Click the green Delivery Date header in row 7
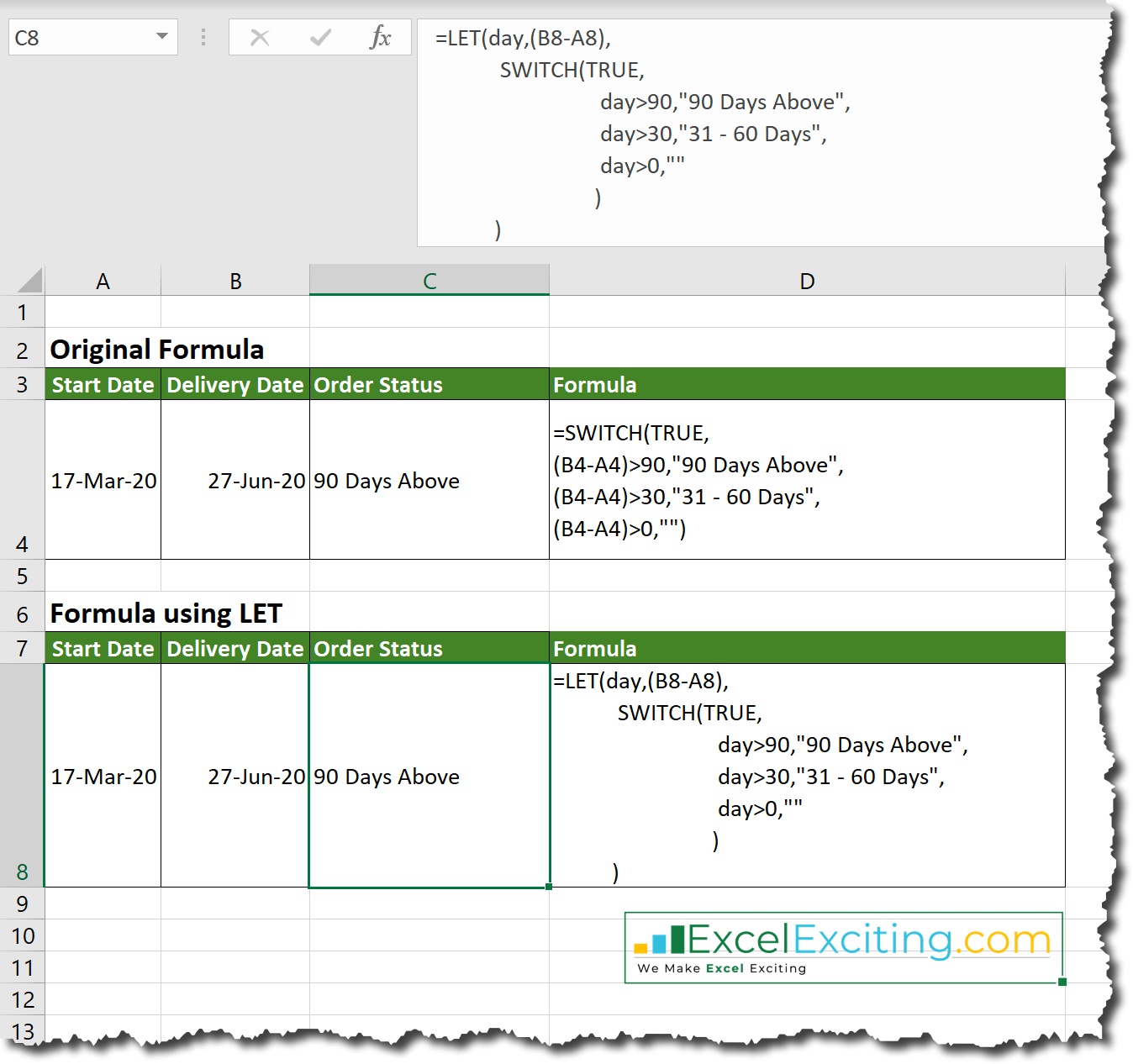 point(235,648)
